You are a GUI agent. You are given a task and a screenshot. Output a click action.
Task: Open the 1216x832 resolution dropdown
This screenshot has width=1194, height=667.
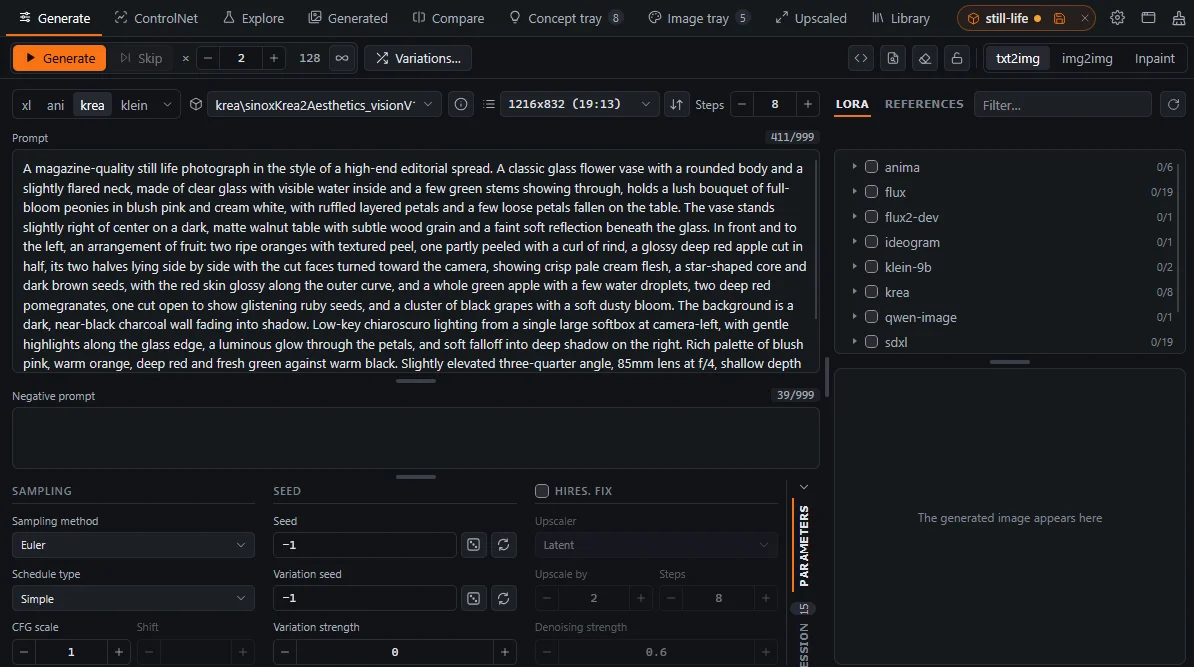(x=579, y=104)
